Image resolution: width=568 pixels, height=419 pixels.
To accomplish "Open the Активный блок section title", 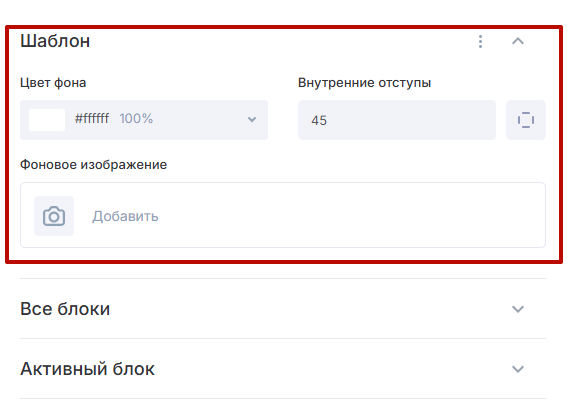I will 88,369.
